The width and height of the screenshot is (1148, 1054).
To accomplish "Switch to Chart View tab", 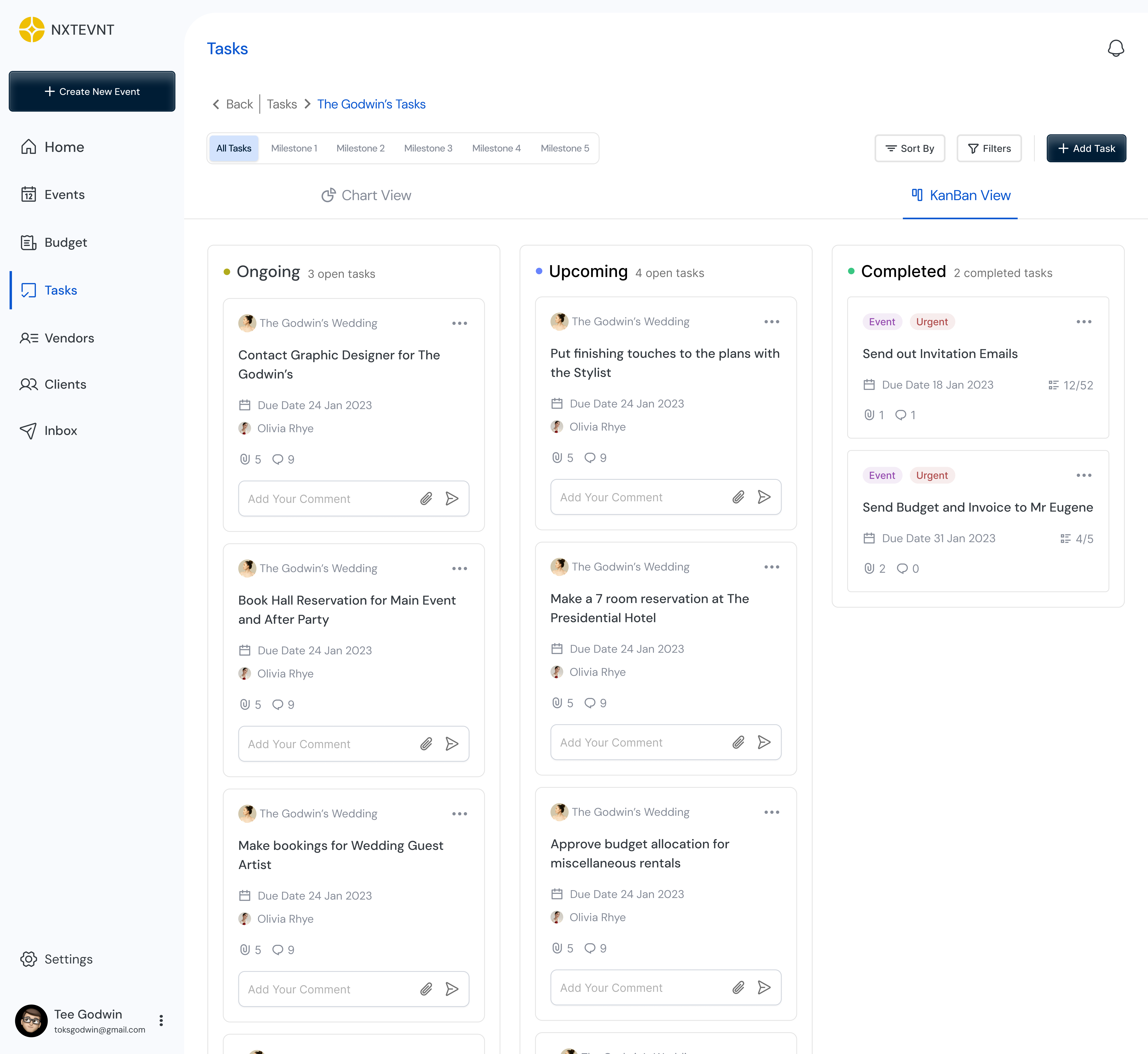I will pyautogui.click(x=366, y=195).
